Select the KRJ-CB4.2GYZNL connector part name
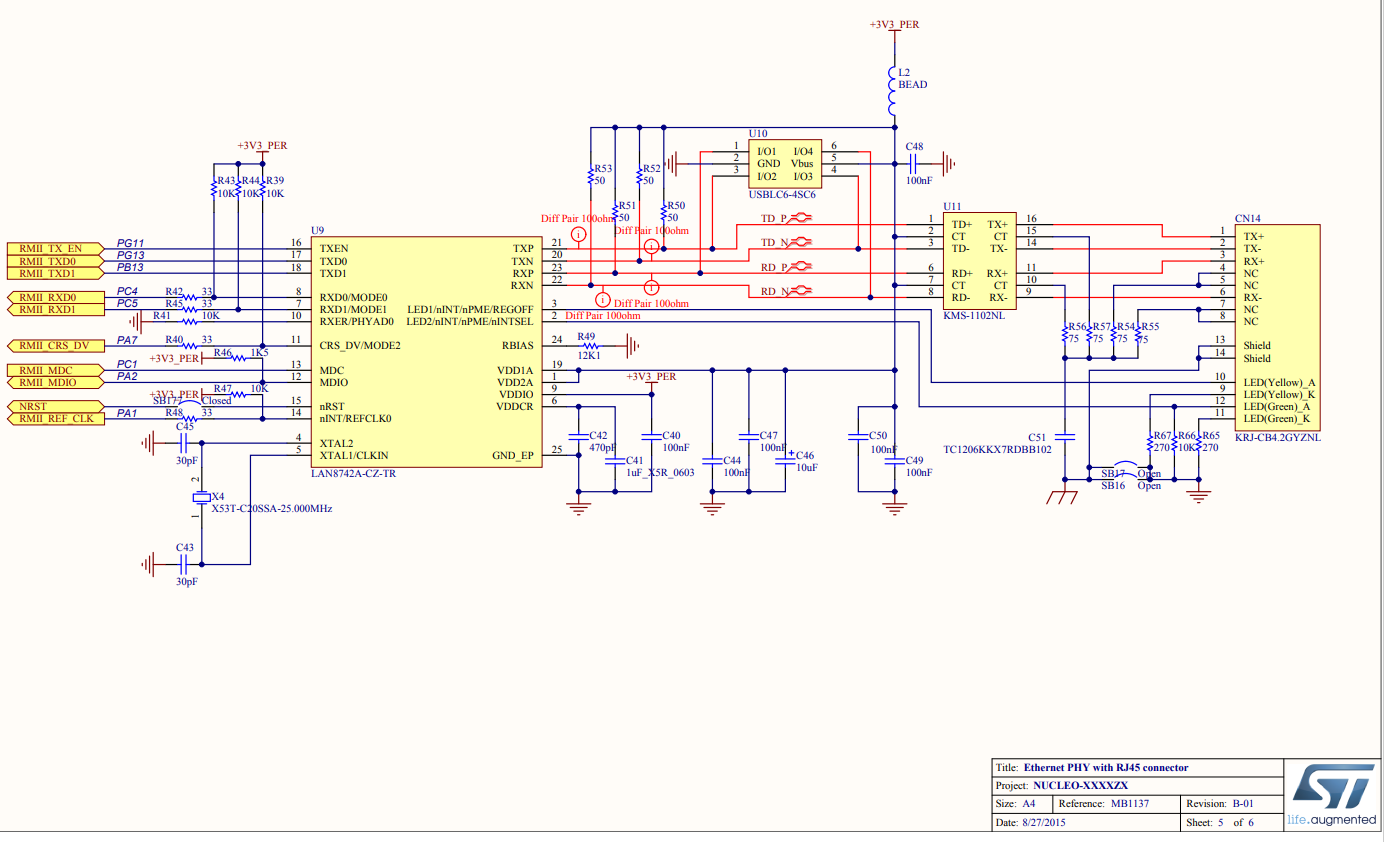This screenshot has height=842, width=1384. pos(1278,437)
